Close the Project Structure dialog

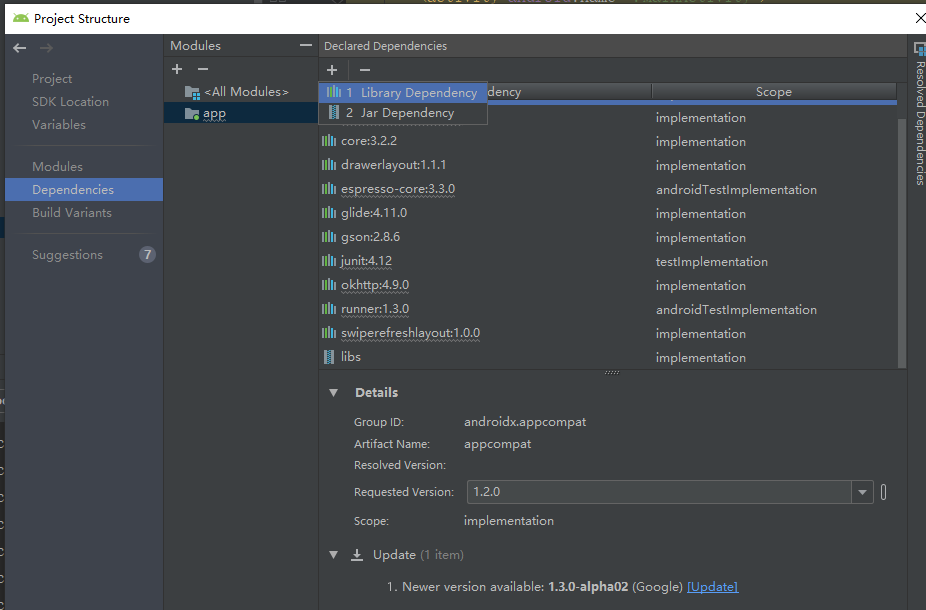[920, 18]
